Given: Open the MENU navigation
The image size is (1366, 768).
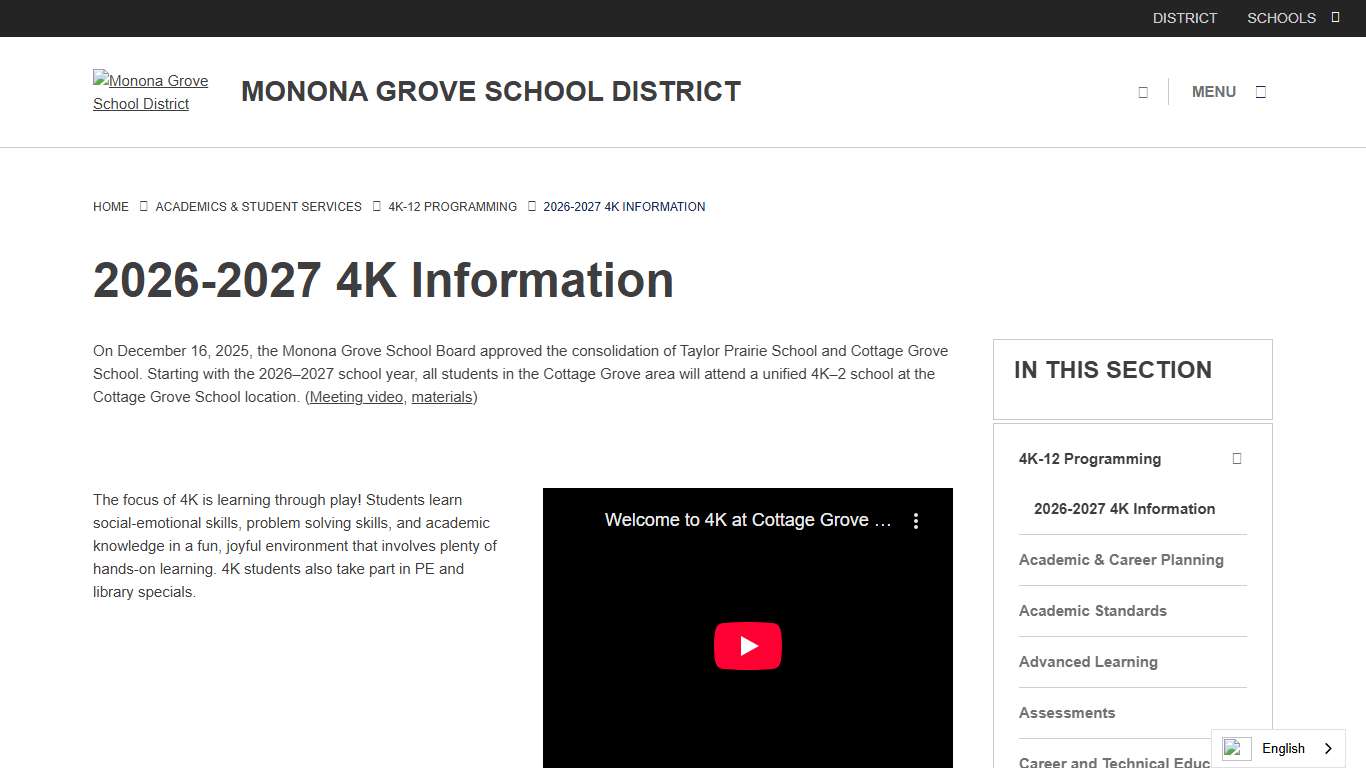Looking at the screenshot, I should click(1214, 91).
